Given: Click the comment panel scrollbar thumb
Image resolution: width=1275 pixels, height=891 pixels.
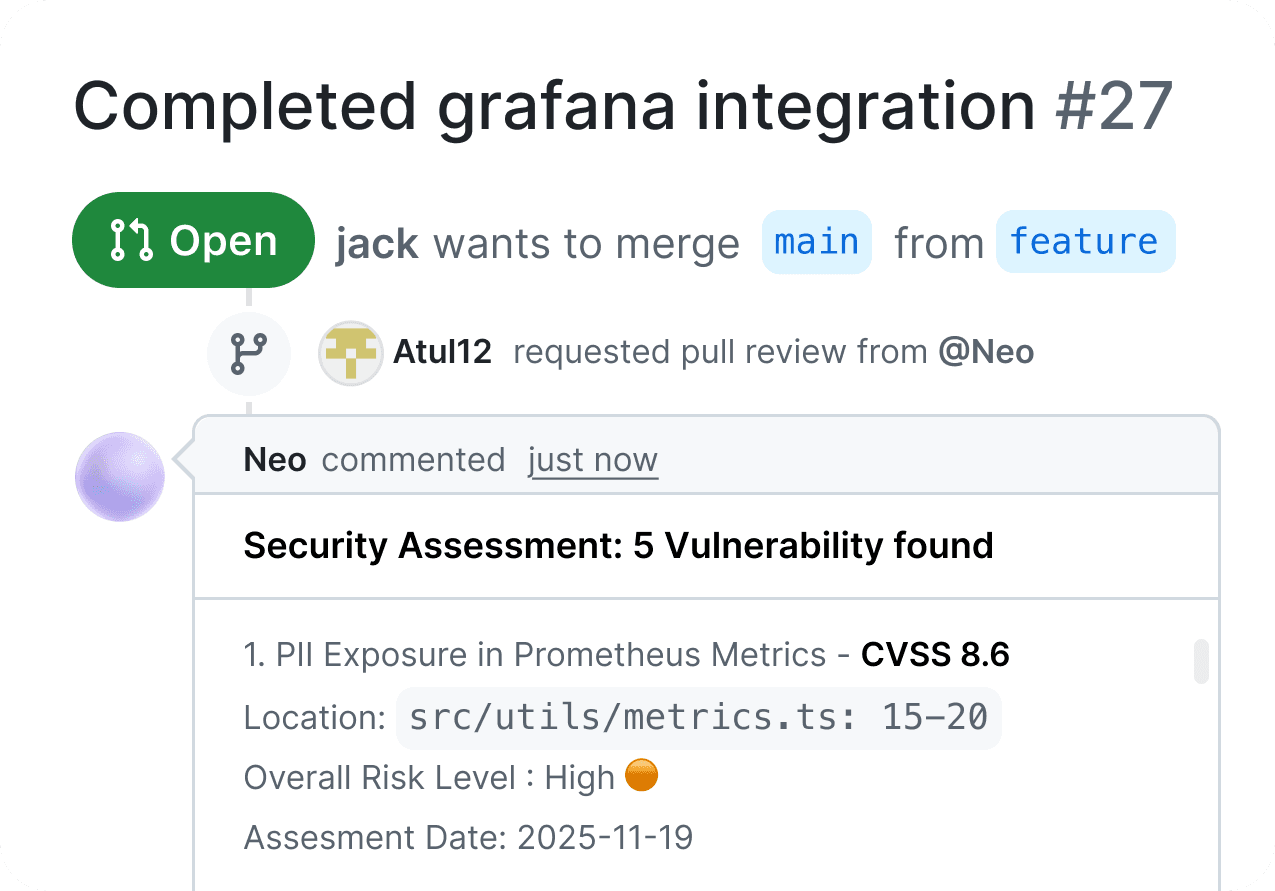Looking at the screenshot, I should [1200, 661].
